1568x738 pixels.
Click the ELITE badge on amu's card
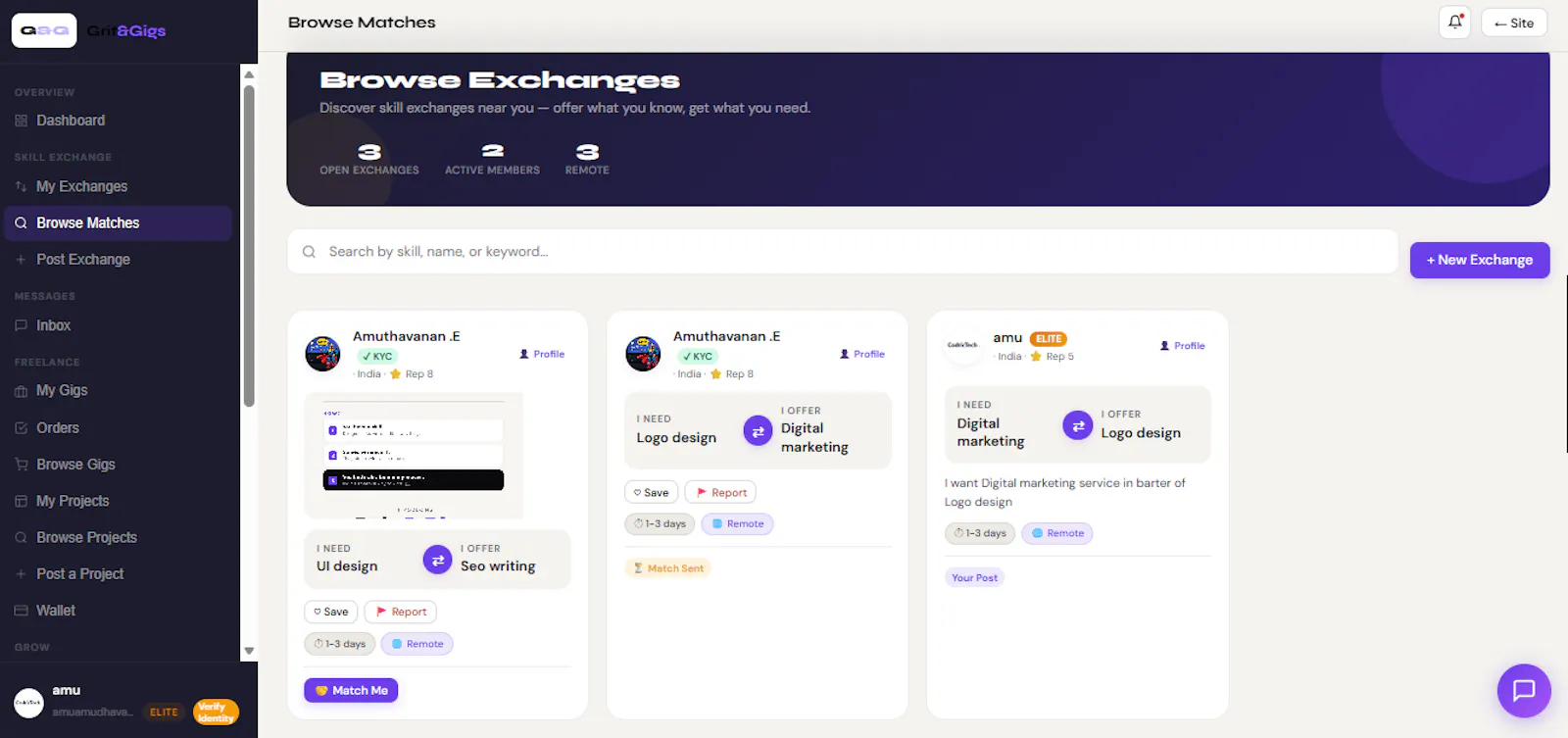[1049, 339]
